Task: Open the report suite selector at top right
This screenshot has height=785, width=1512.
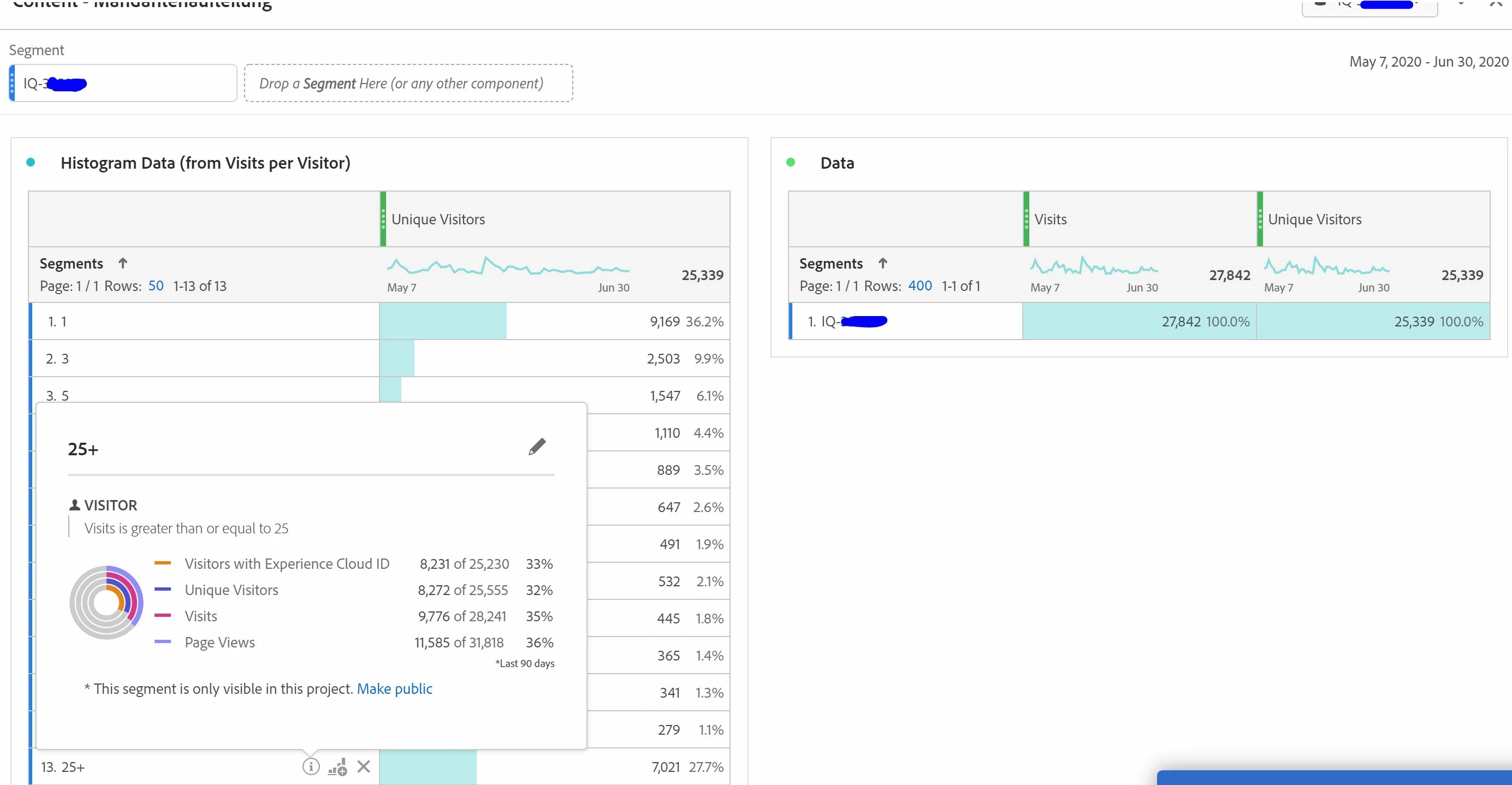Action: coord(1369,6)
